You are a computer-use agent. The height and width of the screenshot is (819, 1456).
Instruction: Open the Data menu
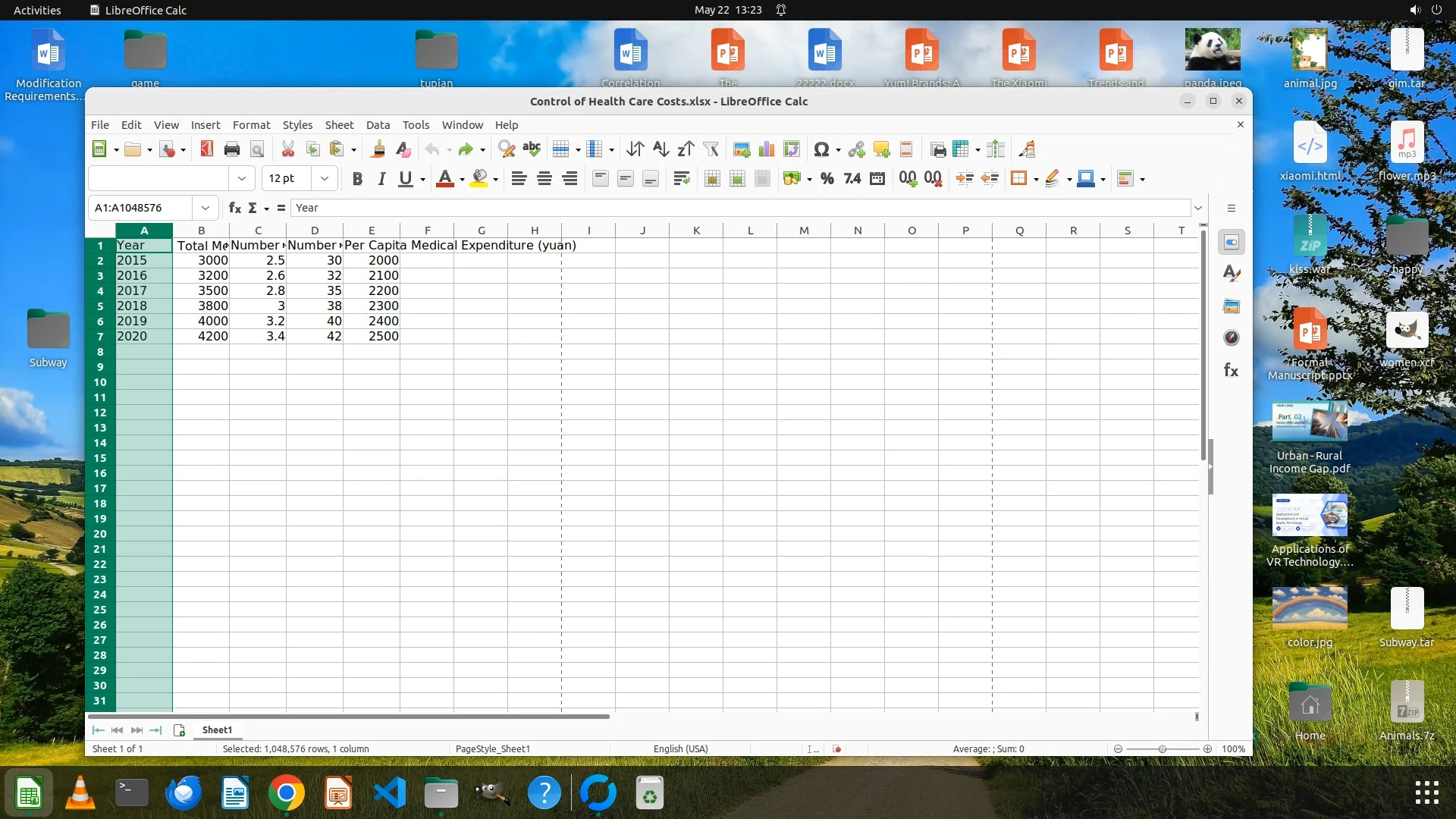tap(378, 125)
